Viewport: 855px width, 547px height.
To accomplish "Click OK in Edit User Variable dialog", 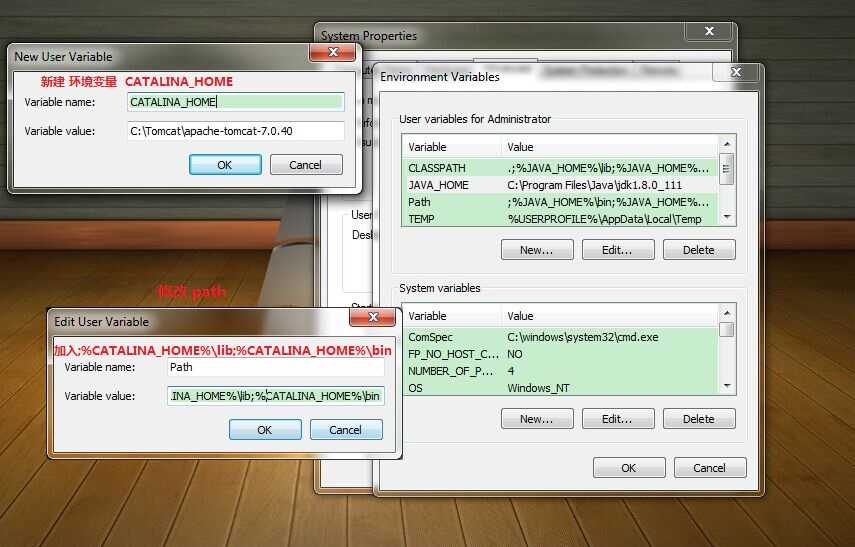I will point(265,430).
